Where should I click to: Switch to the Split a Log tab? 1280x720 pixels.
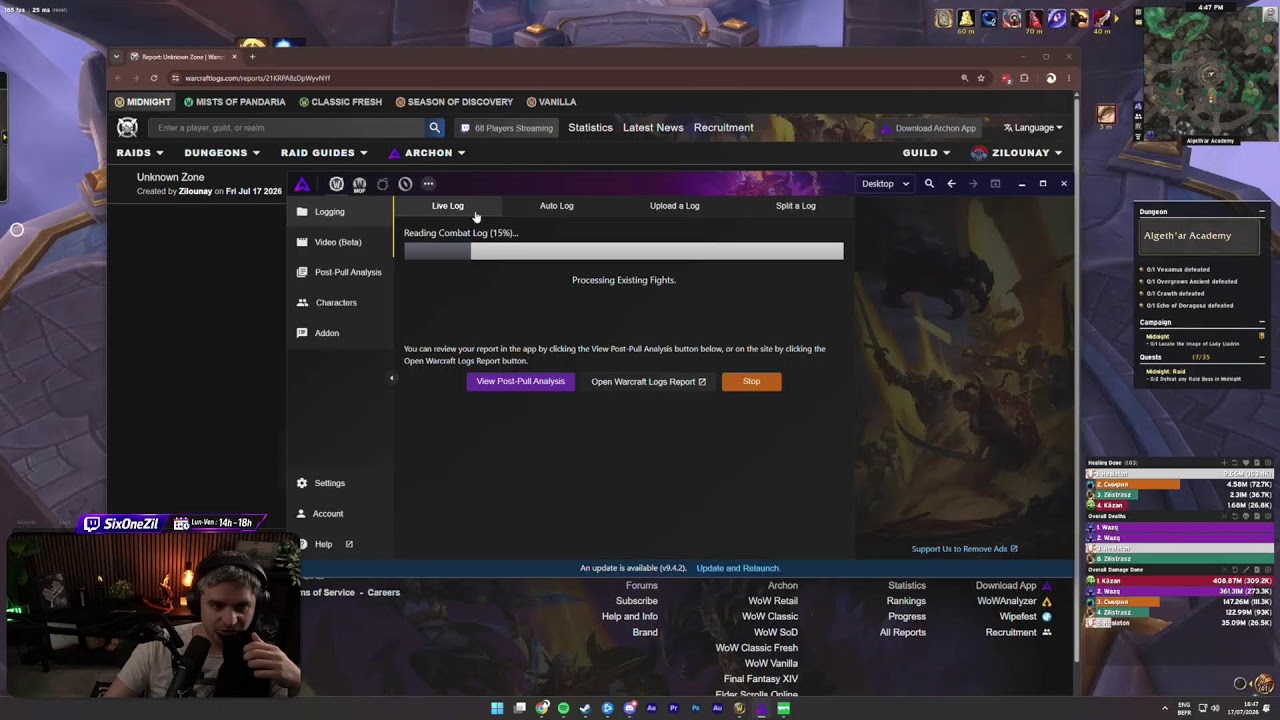click(x=796, y=206)
